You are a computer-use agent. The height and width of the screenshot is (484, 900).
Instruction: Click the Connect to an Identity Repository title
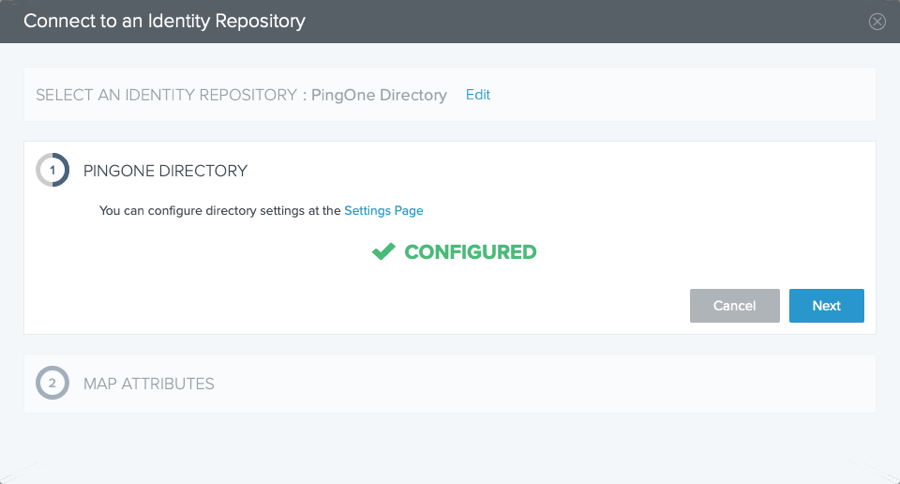(164, 21)
